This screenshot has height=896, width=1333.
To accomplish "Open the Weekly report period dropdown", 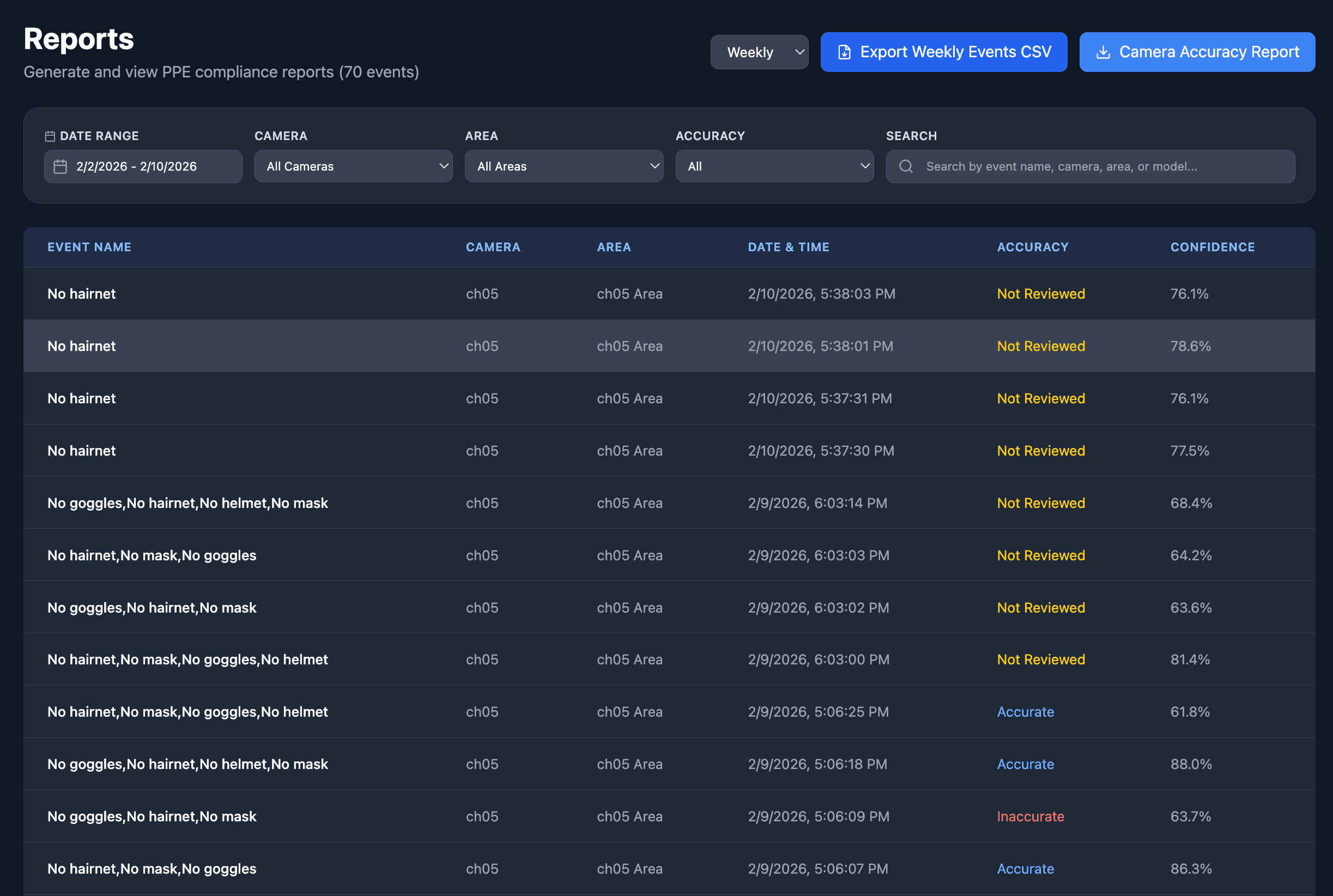I will point(759,51).
